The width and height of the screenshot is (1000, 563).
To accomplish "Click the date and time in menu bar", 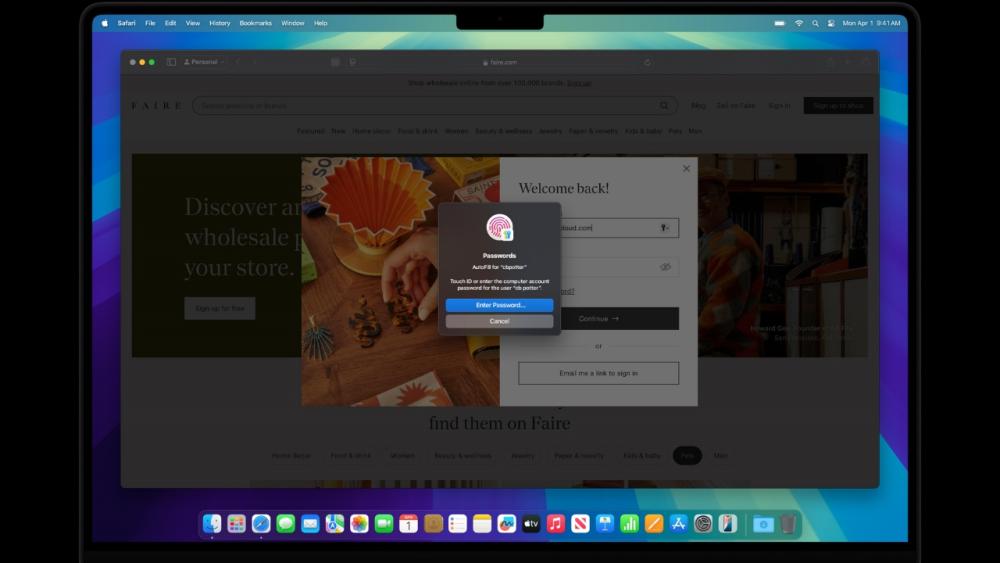I will [x=871, y=23].
